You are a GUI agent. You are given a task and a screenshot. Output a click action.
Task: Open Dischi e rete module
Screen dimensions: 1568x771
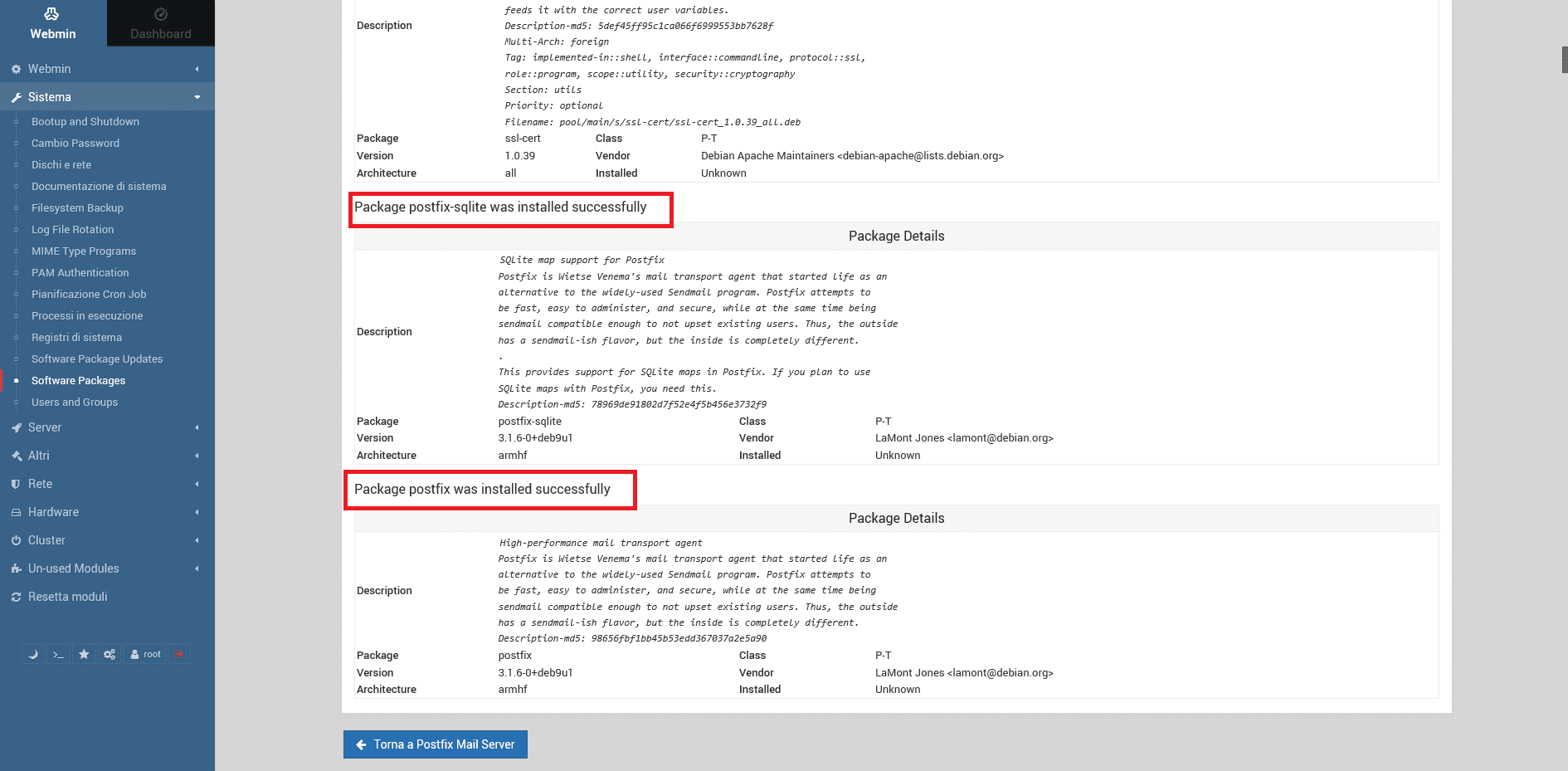pos(61,164)
